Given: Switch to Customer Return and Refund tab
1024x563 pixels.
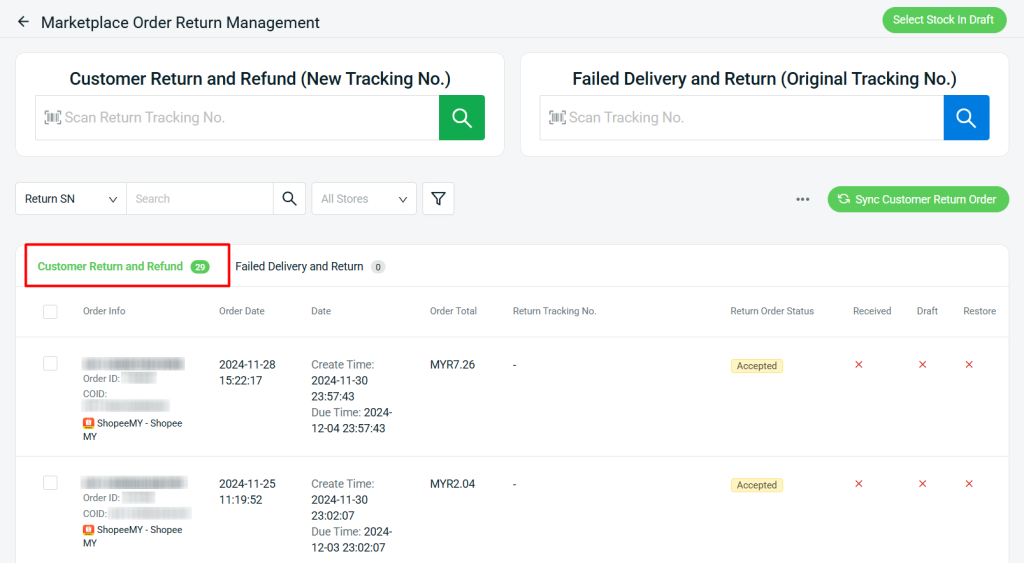Looking at the screenshot, I should [x=111, y=267].
